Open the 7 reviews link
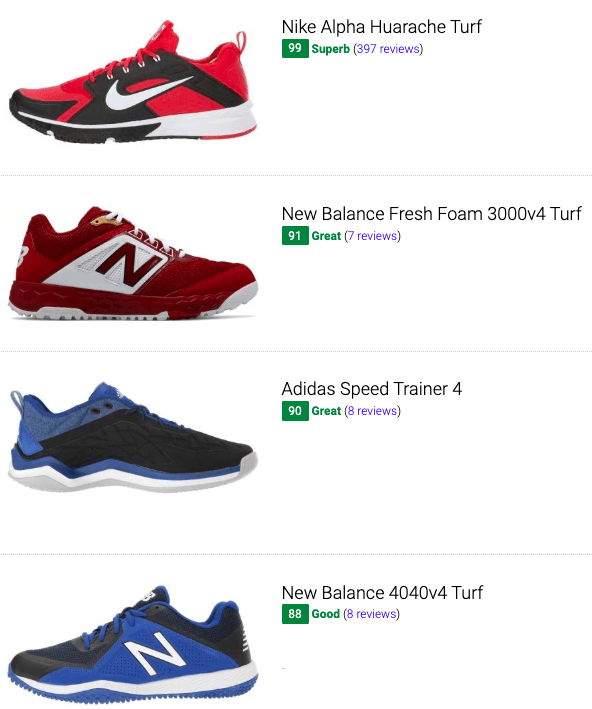Image resolution: width=592 pixels, height=709 pixels. point(372,236)
